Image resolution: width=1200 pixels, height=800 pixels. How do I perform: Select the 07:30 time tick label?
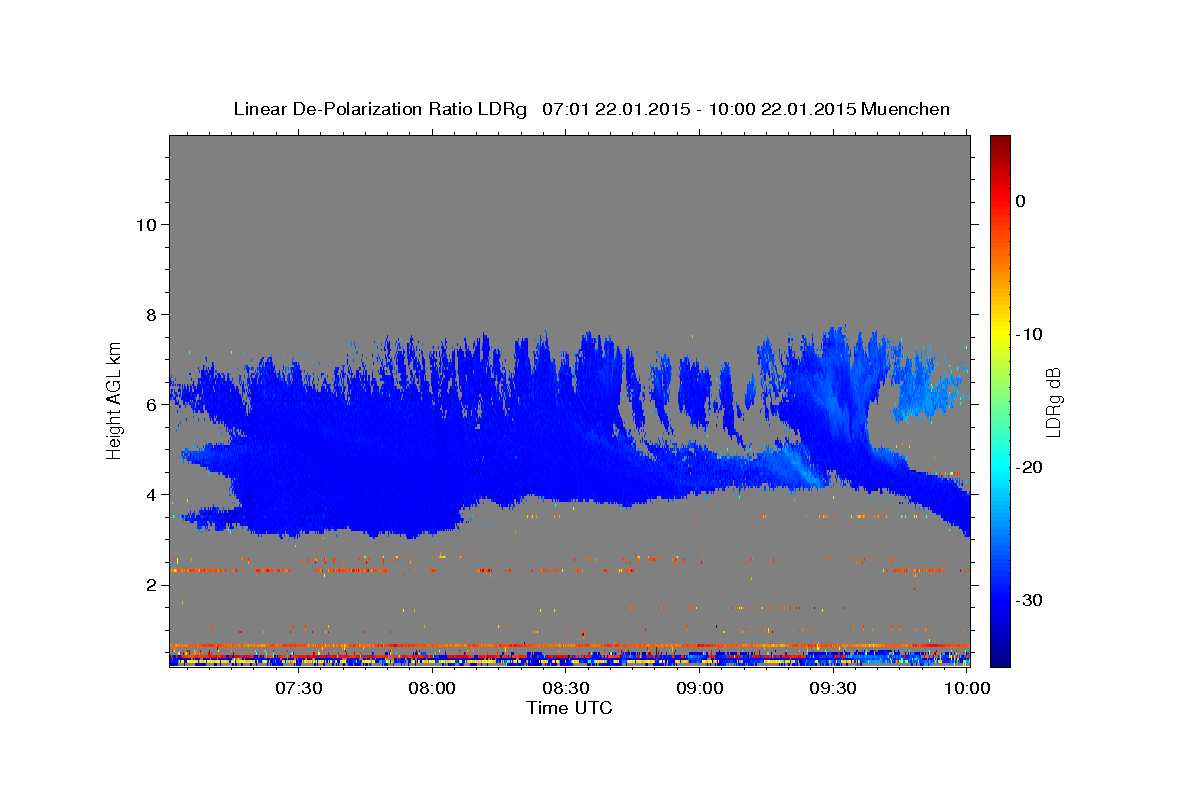pos(299,689)
